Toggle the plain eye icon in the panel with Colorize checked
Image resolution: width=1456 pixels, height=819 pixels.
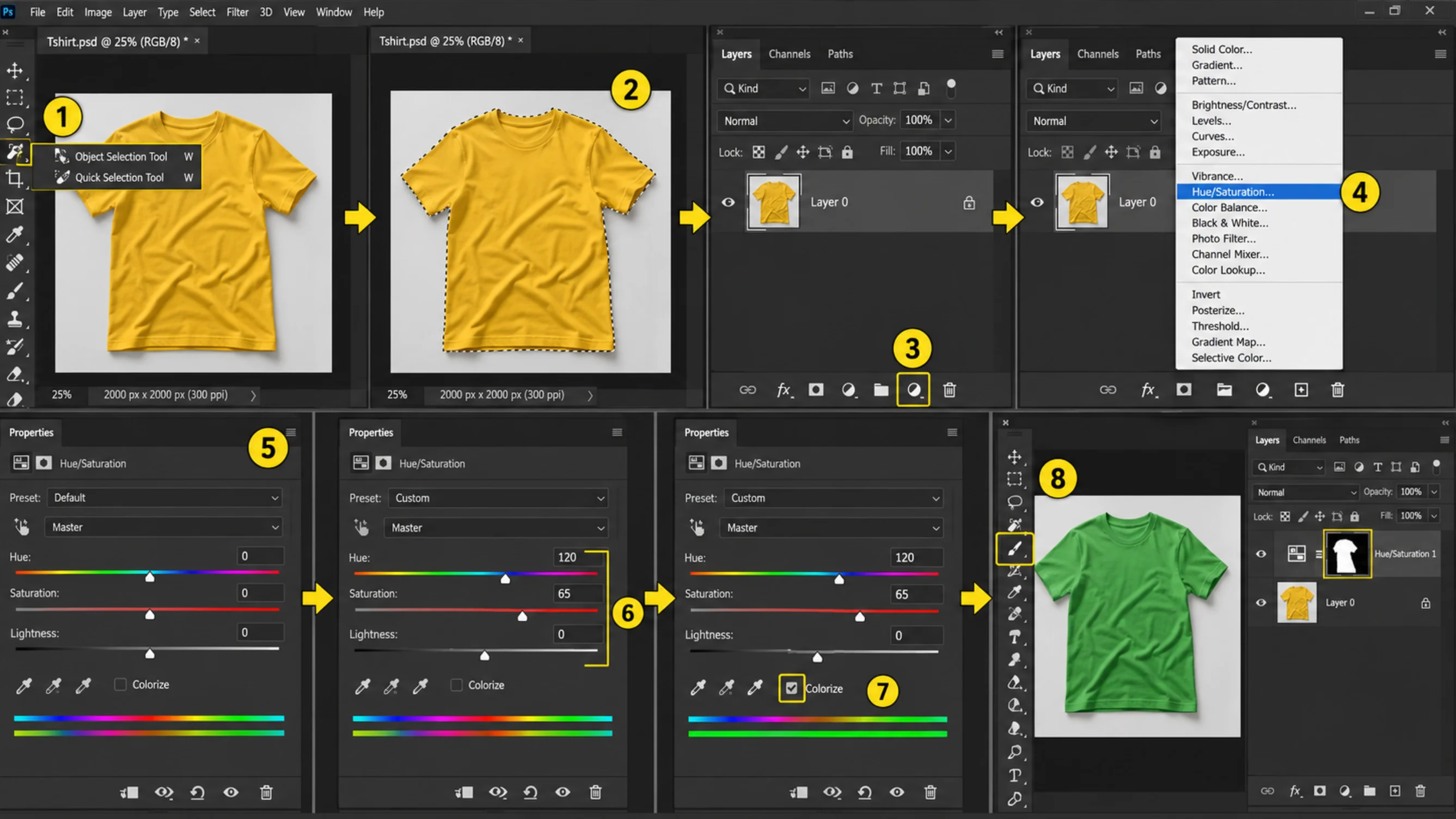[x=897, y=792]
